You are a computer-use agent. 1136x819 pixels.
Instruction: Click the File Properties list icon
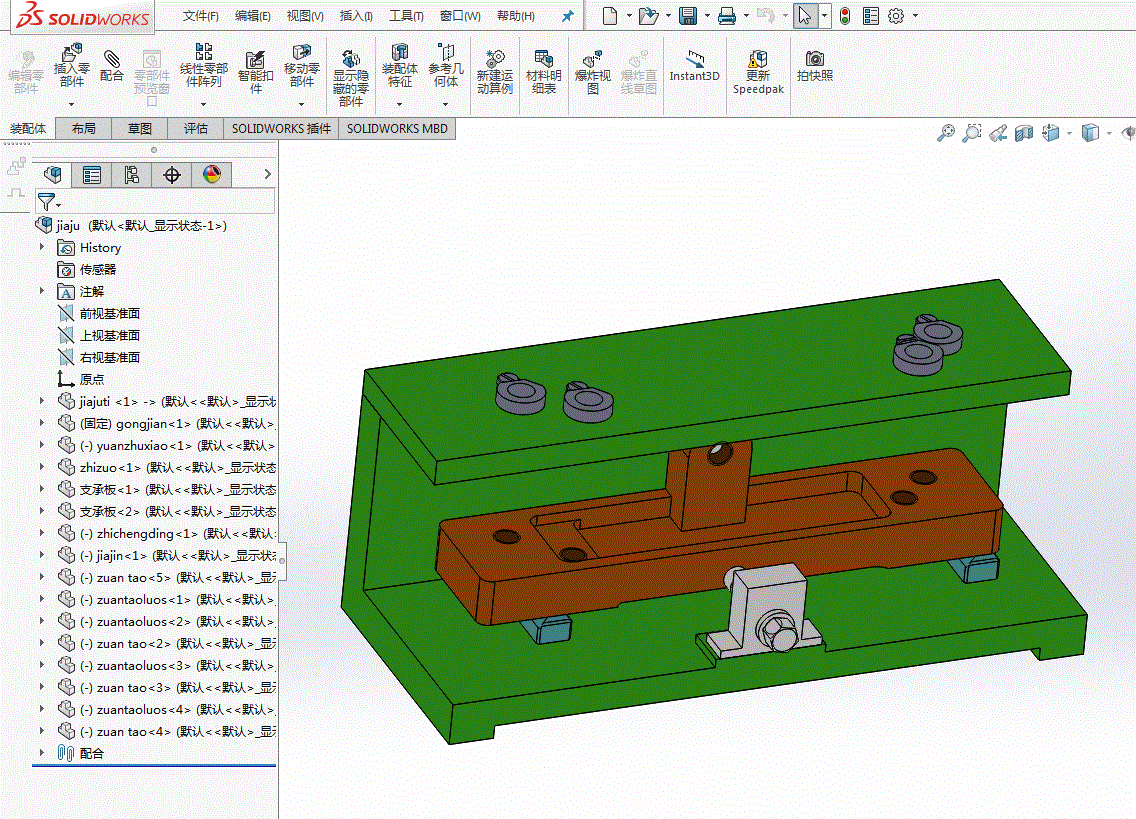point(871,15)
